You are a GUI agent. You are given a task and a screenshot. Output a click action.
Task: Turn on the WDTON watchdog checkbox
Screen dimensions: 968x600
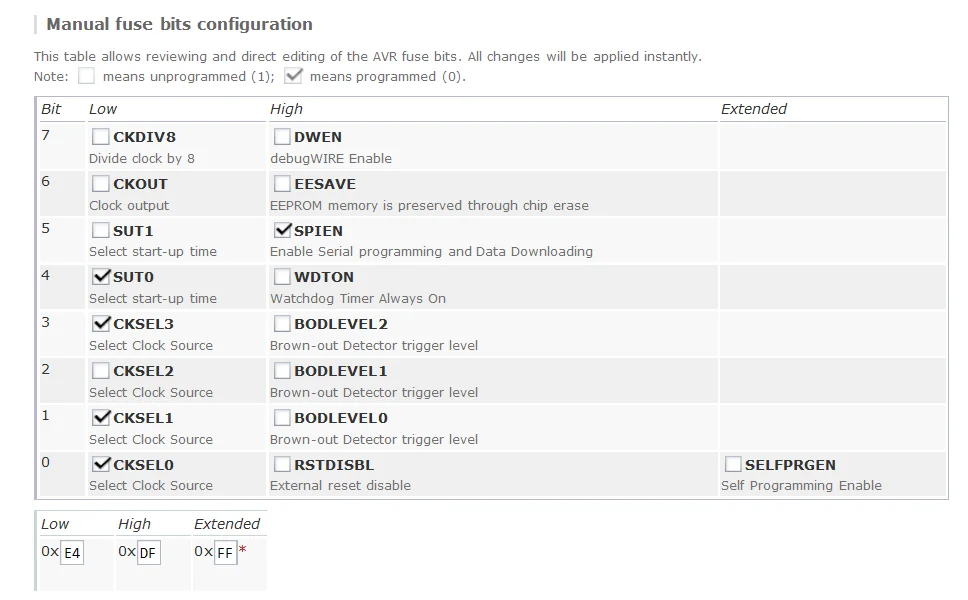click(x=282, y=277)
